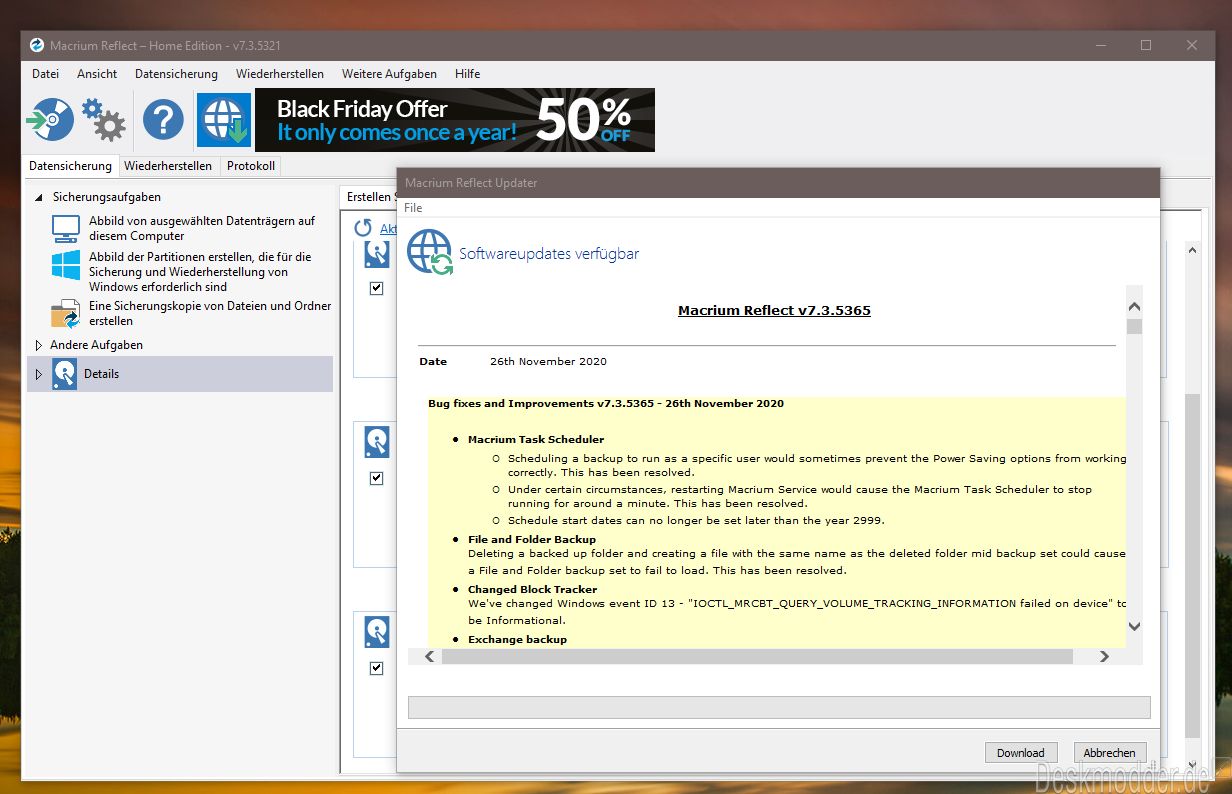Click the download progress bar in updater
1232x794 pixels.
[x=779, y=707]
